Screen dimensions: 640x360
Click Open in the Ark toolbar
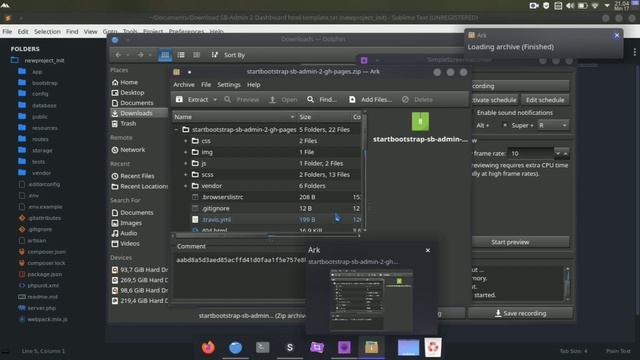283,100
